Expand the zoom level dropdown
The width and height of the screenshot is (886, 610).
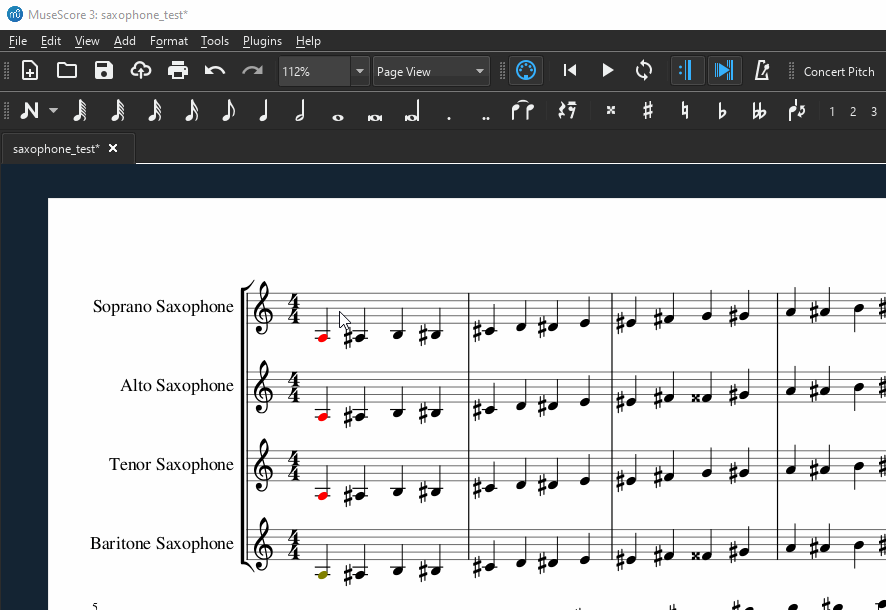point(360,72)
